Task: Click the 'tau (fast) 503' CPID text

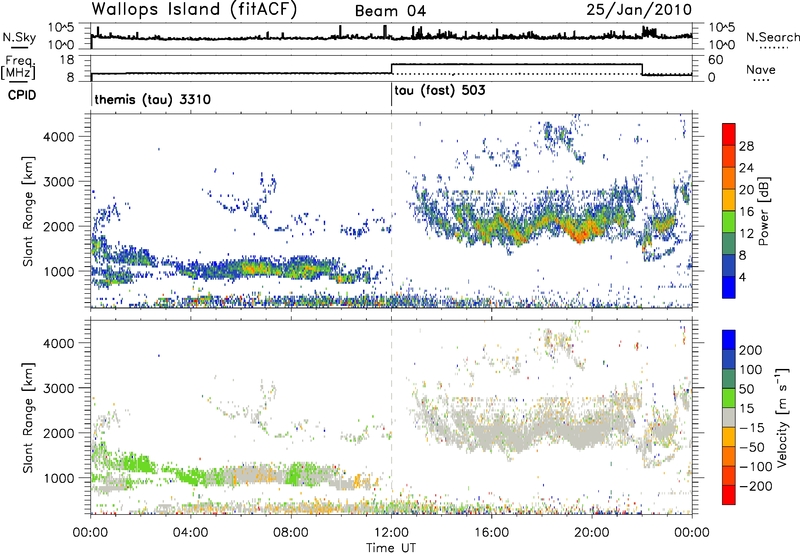Action: pos(440,91)
